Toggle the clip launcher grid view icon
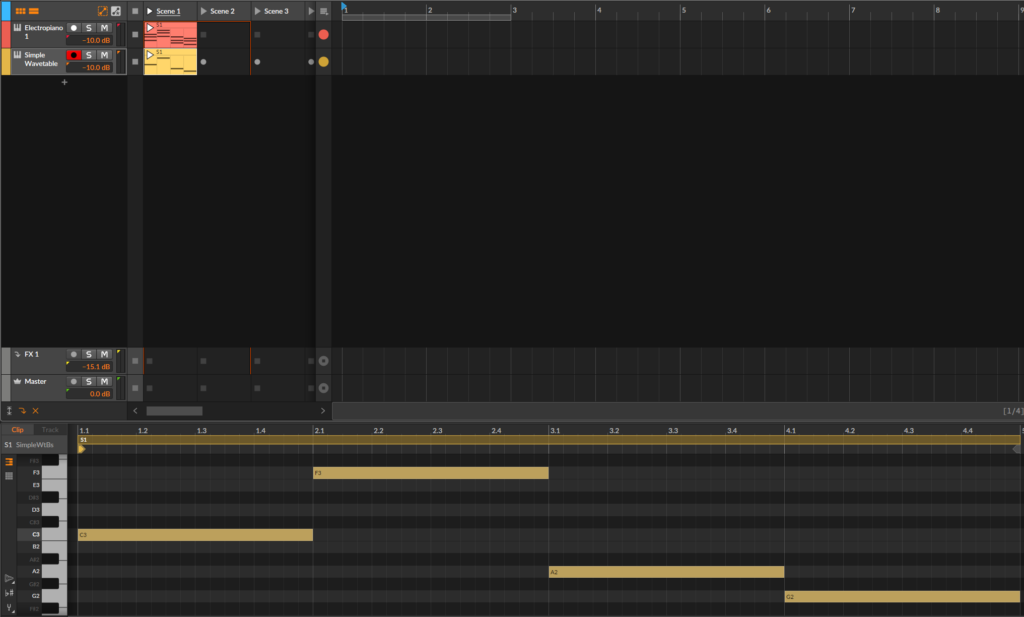1024x617 pixels. coord(20,11)
